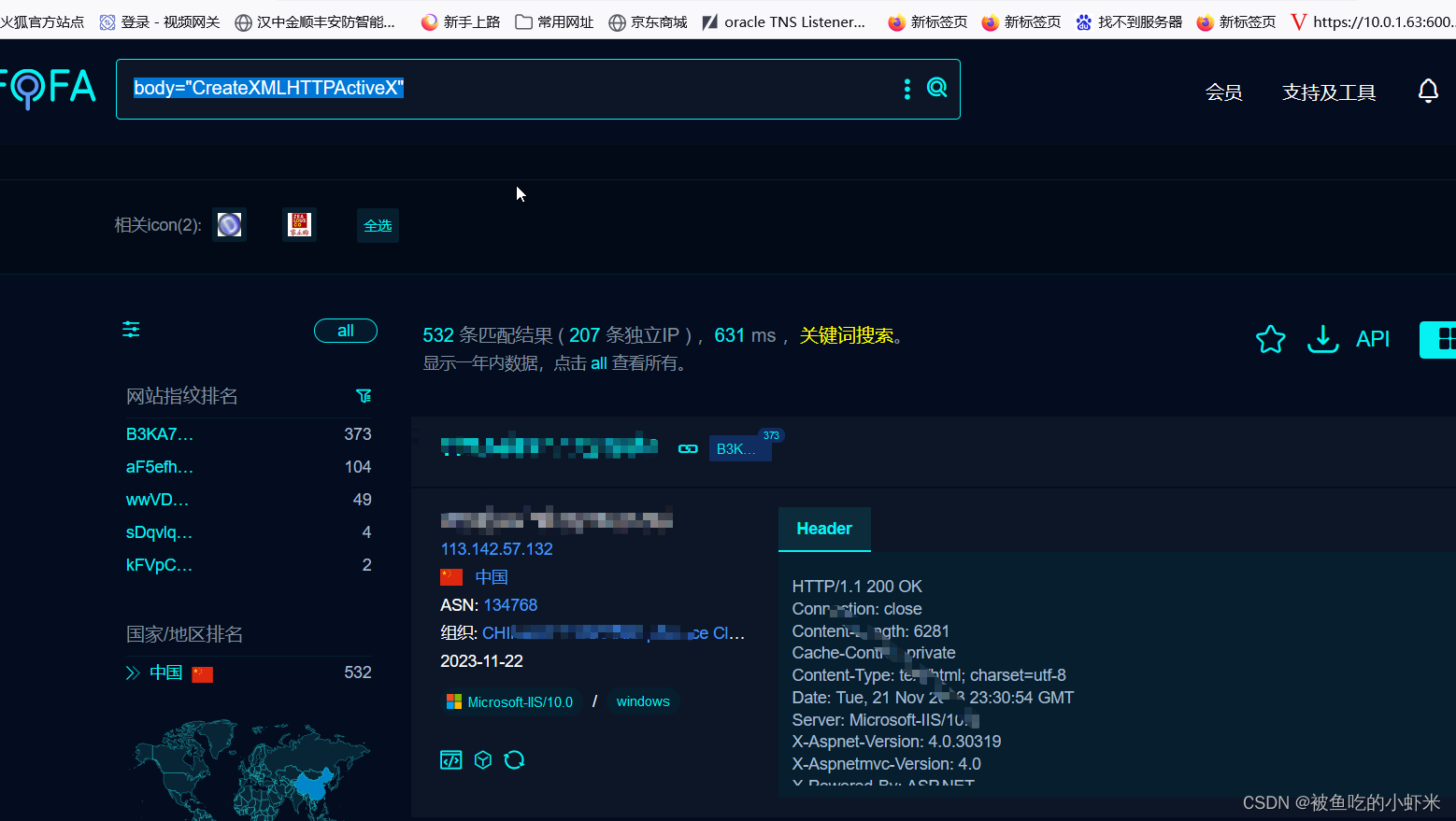Toggle the all data range pill

pyautogui.click(x=345, y=330)
